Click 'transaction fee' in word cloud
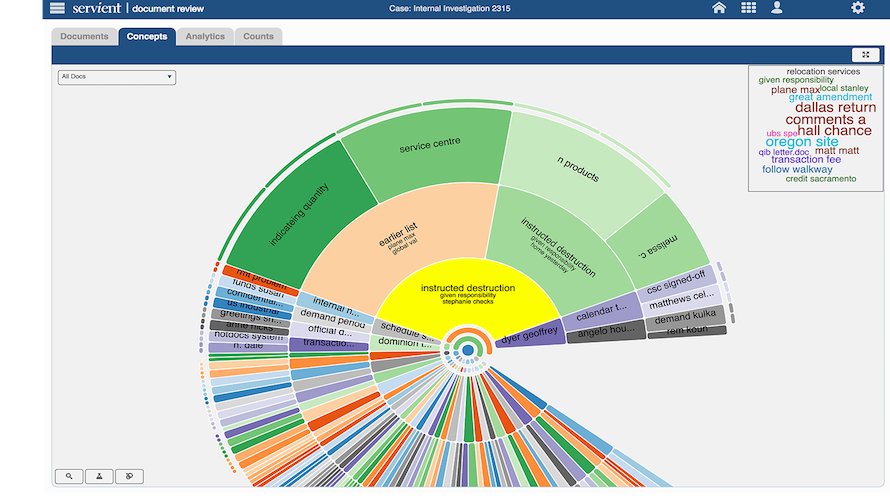Screen dimensions: 890x500 coord(806,159)
